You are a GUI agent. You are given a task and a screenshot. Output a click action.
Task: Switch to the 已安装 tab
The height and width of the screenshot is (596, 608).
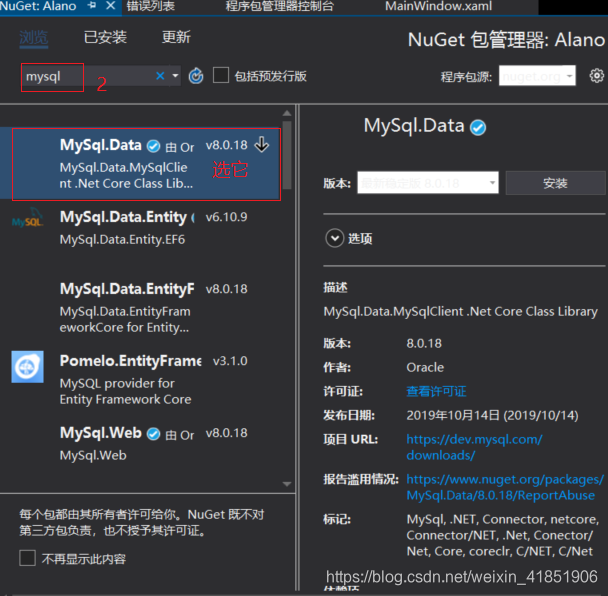coord(105,37)
